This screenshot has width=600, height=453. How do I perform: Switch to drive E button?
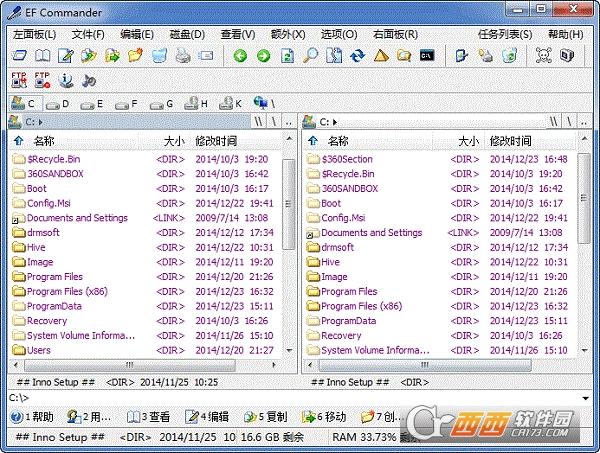click(92, 104)
